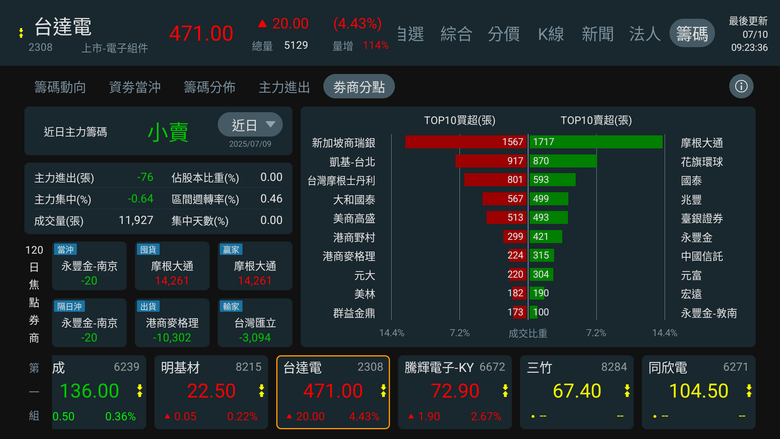Select the 台達電 2308 stock card
The width and height of the screenshot is (780, 439).
tap(333, 392)
